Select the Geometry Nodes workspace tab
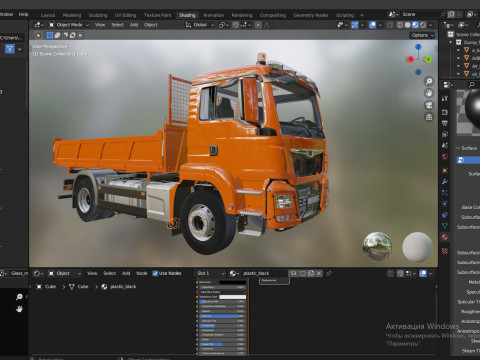The width and height of the screenshot is (480, 360). (311, 15)
